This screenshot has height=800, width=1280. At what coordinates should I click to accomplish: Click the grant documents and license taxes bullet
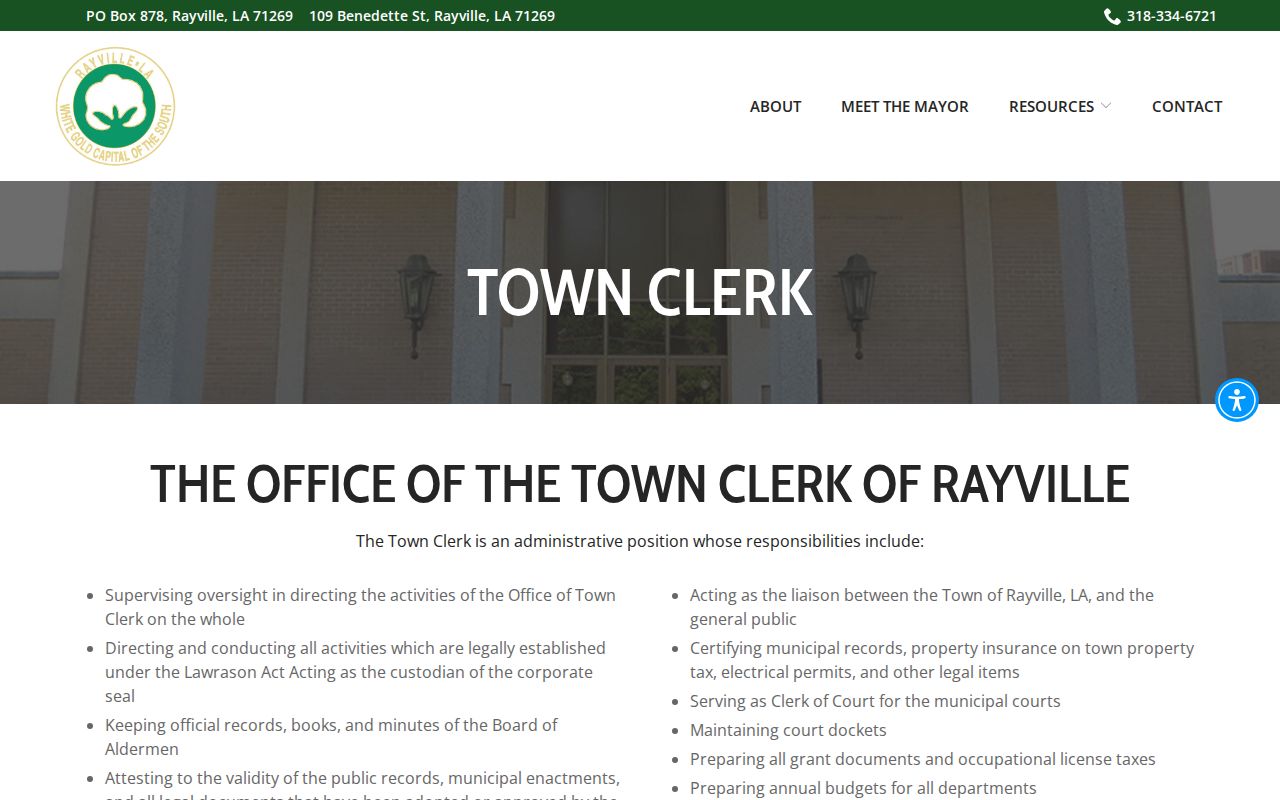pyautogui.click(x=922, y=759)
